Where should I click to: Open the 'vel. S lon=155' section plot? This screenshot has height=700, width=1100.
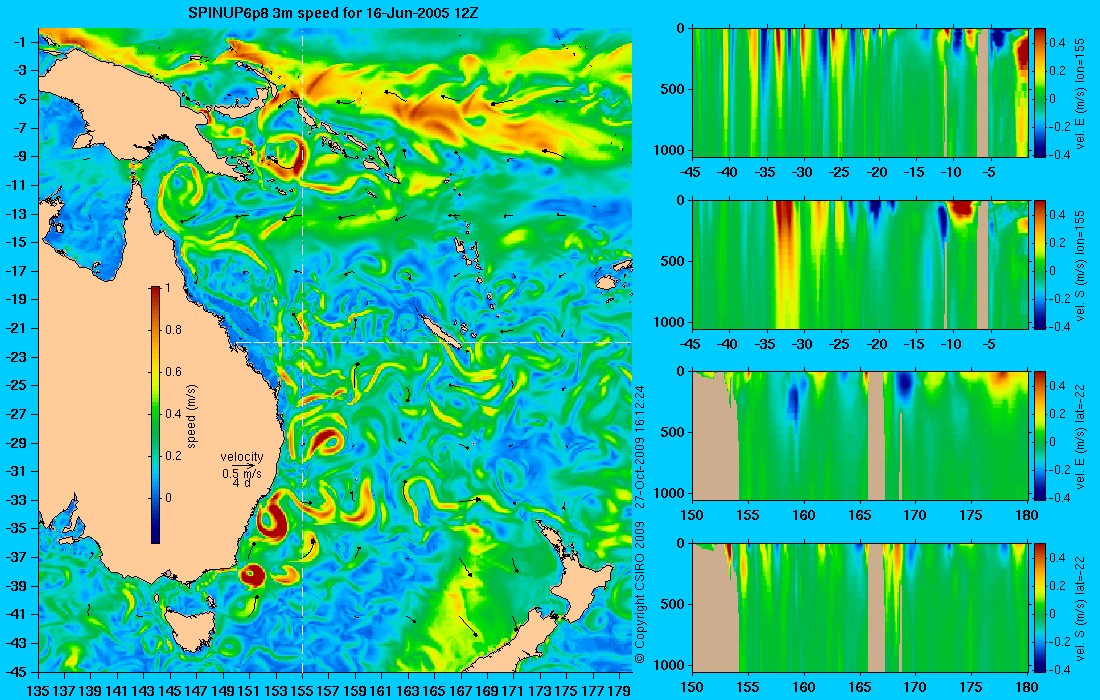click(x=860, y=264)
